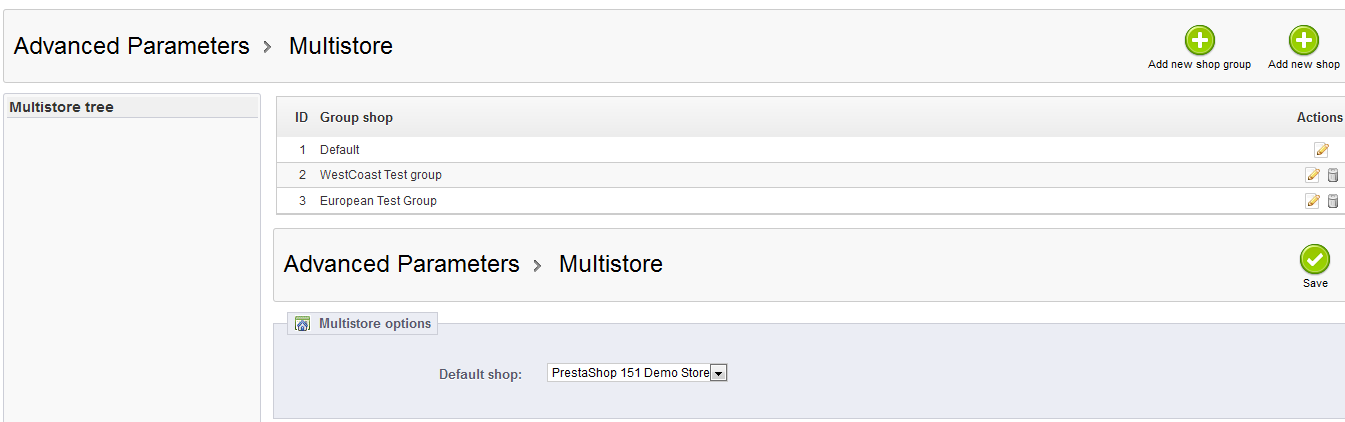Edit the Default group shop
Image resolution: width=1345 pixels, height=422 pixels.
[x=1321, y=150]
